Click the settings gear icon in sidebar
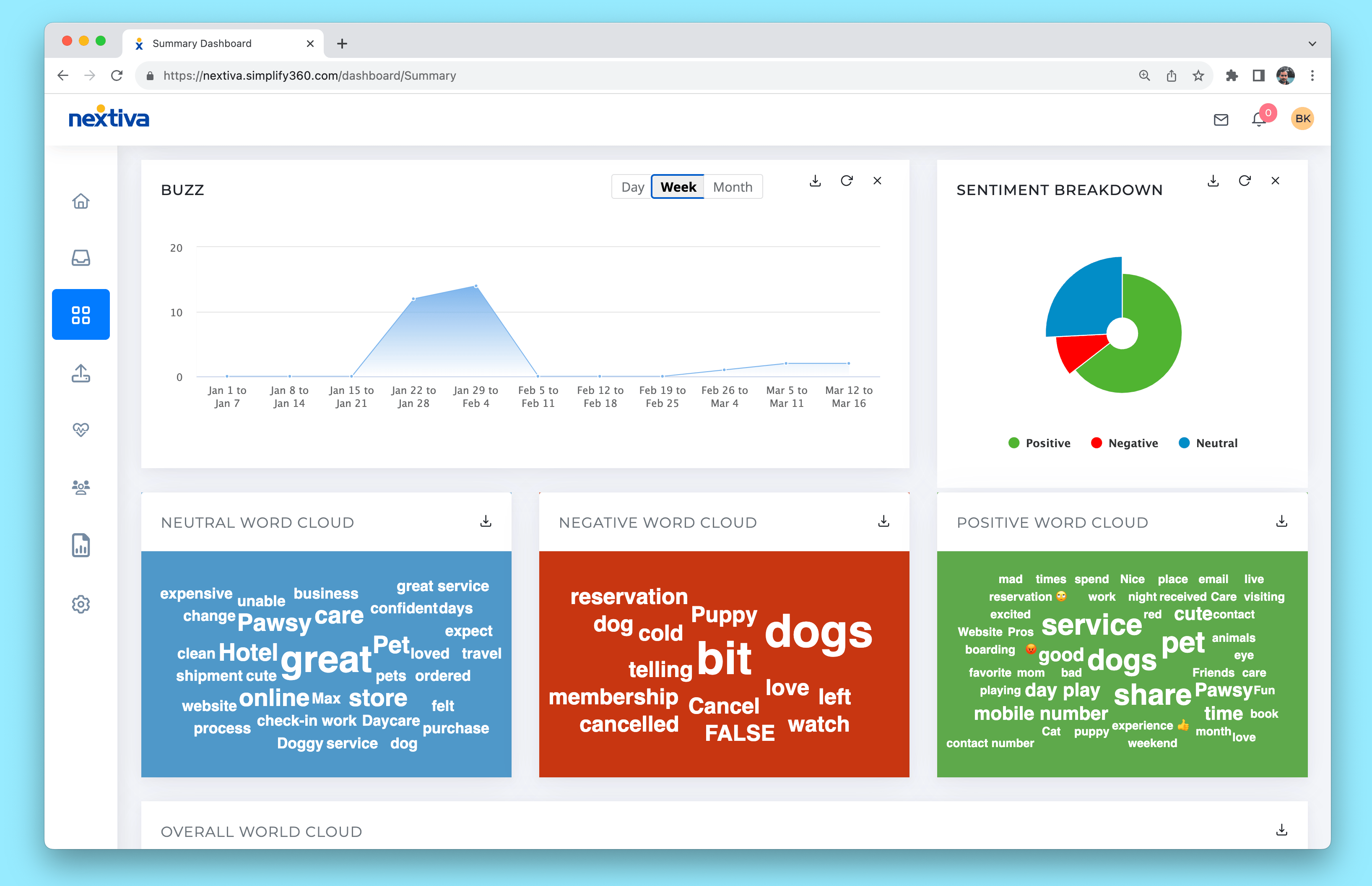 [x=81, y=604]
